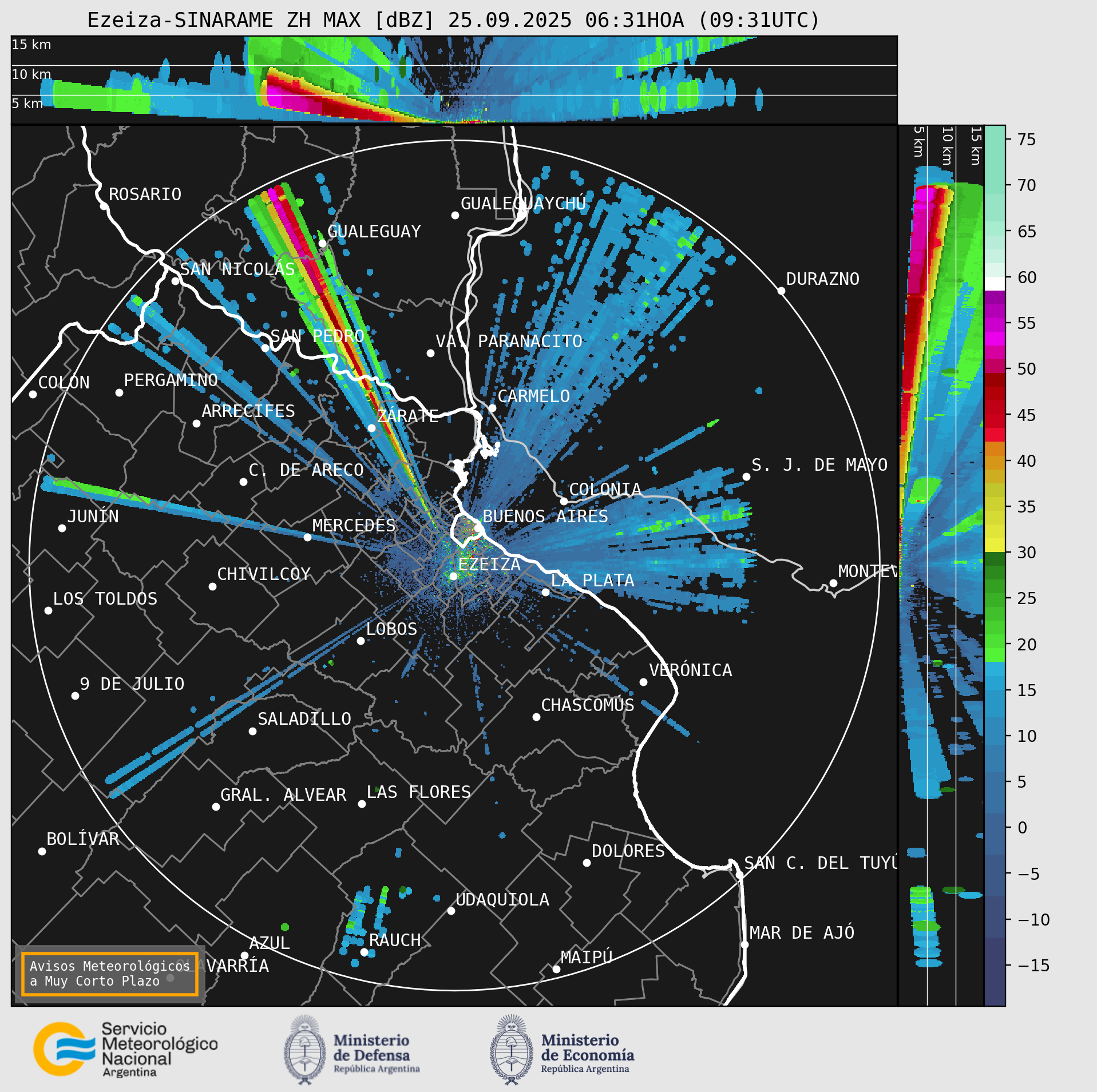Click the radar title with 06:31HOA timestamp

454,20
